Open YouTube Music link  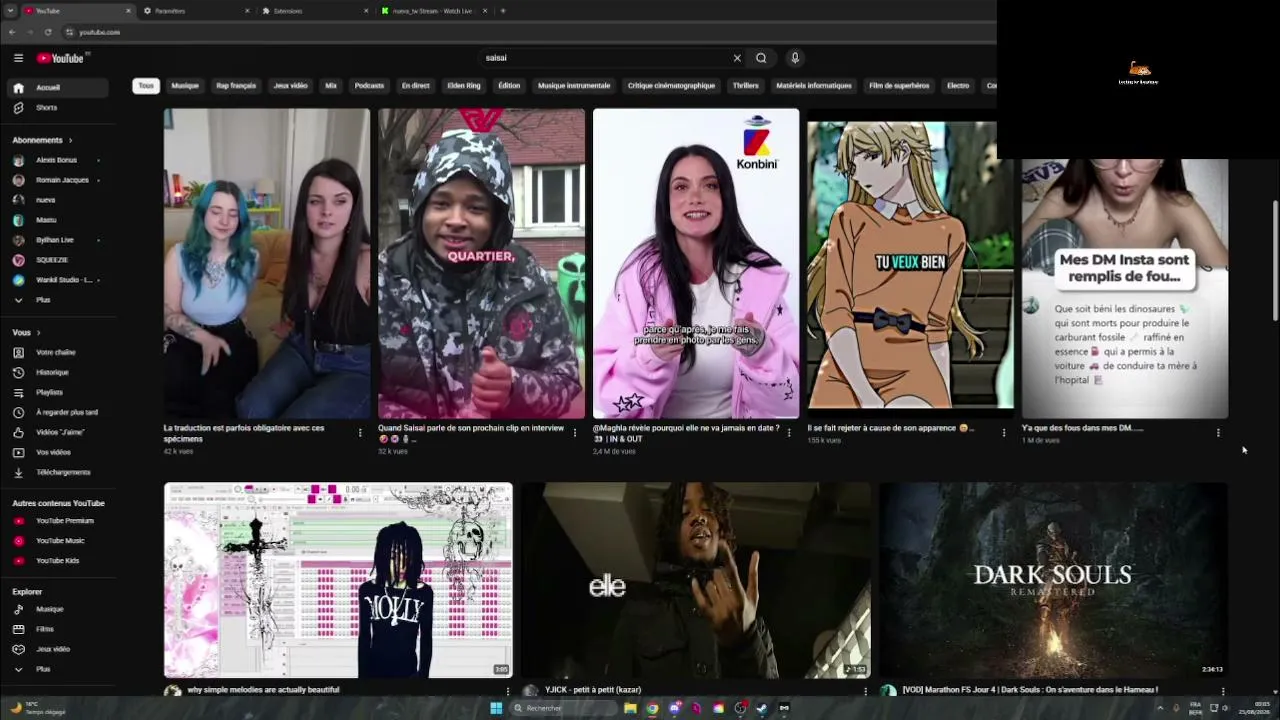click(x=59, y=541)
